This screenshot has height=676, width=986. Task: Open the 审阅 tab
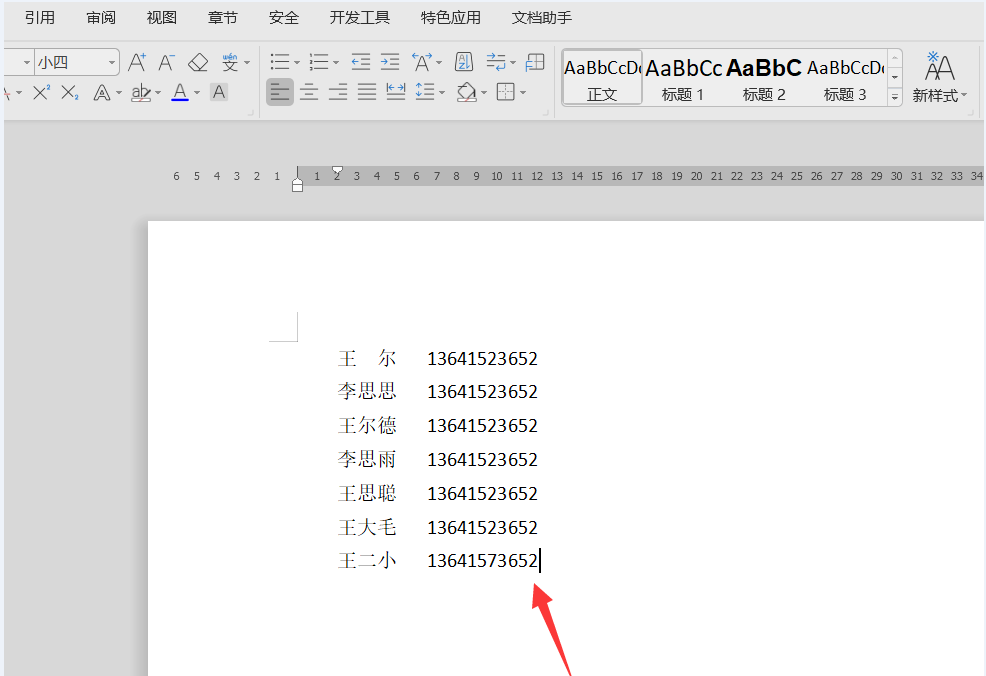pos(101,18)
